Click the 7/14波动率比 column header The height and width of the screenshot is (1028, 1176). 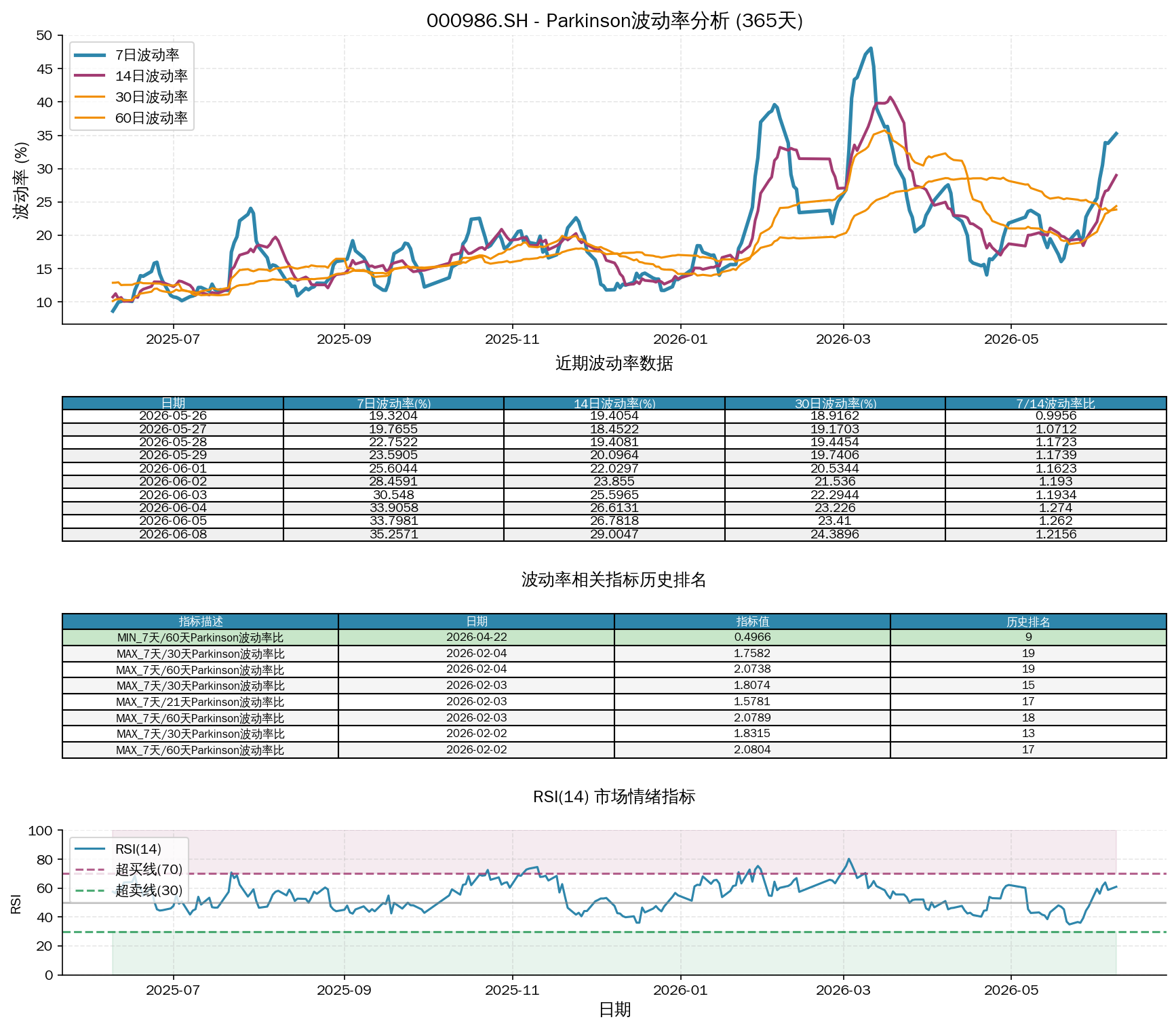1056,403
